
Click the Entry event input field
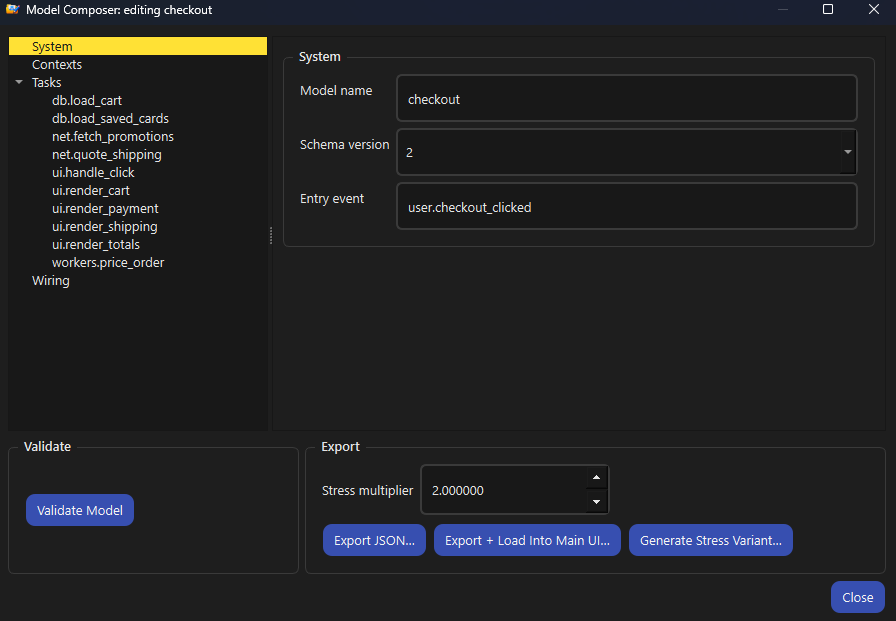pyautogui.click(x=627, y=206)
